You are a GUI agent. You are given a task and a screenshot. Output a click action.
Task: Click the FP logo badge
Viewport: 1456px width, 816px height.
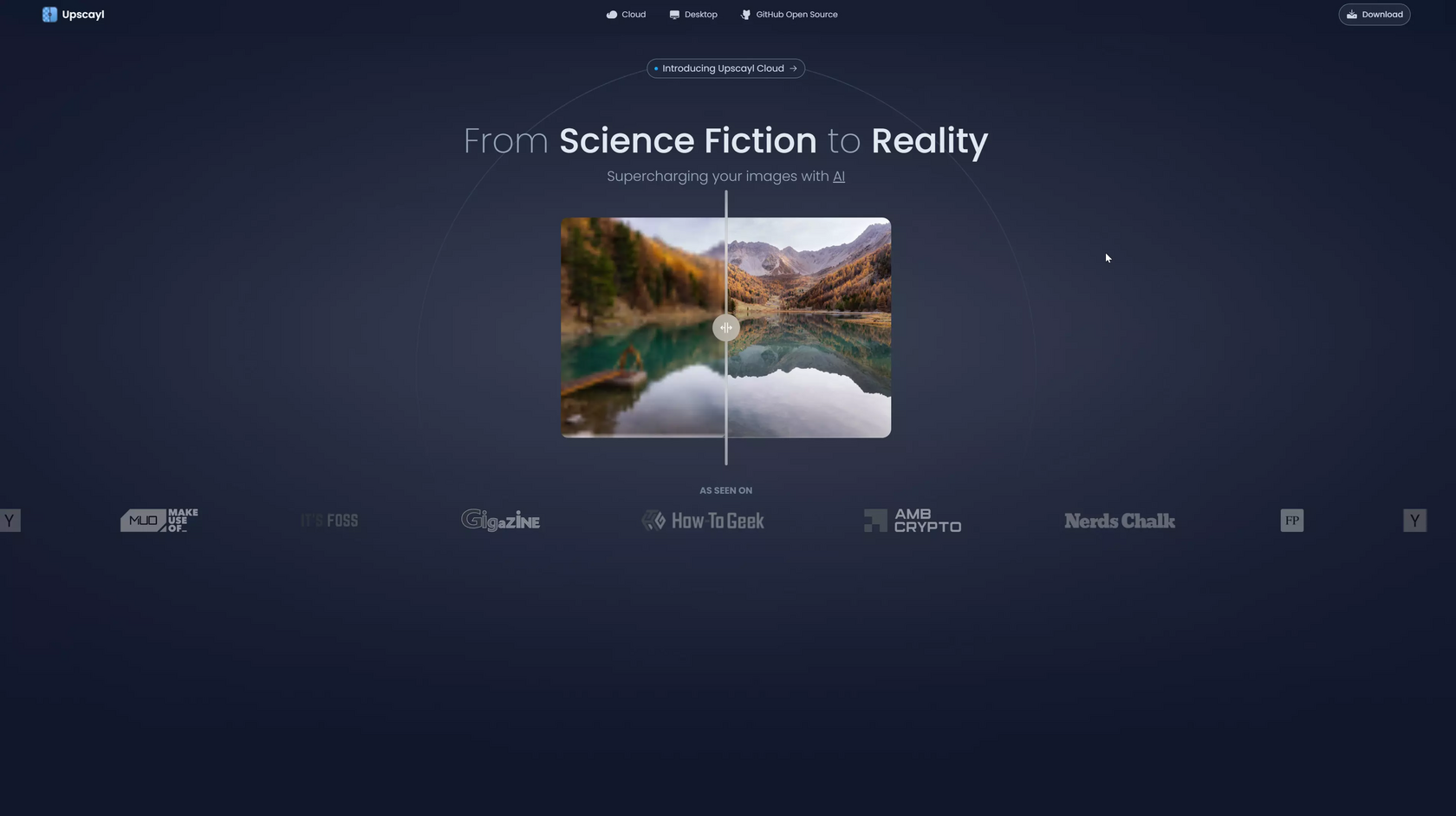(x=1292, y=521)
